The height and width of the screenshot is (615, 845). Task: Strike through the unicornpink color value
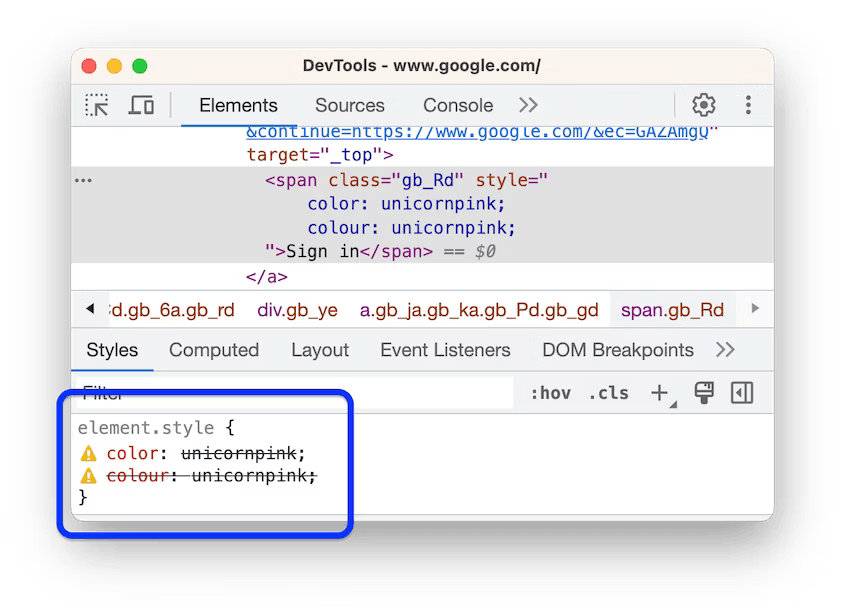tap(240, 453)
